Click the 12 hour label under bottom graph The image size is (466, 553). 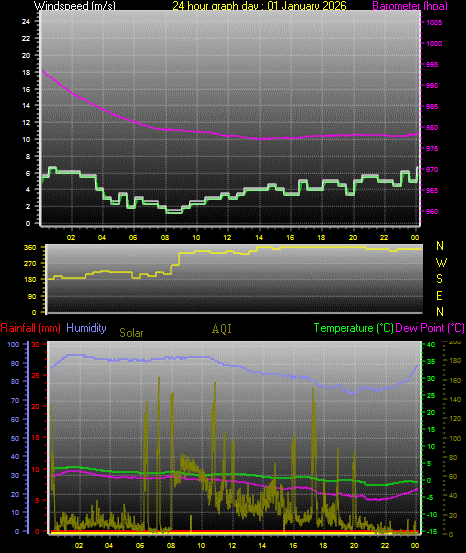point(232,545)
